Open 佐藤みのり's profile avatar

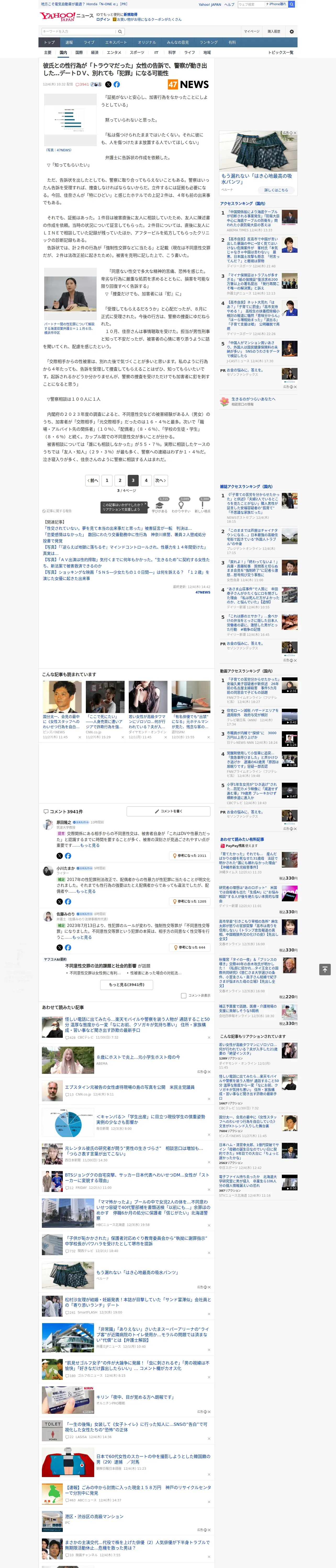[48, 915]
